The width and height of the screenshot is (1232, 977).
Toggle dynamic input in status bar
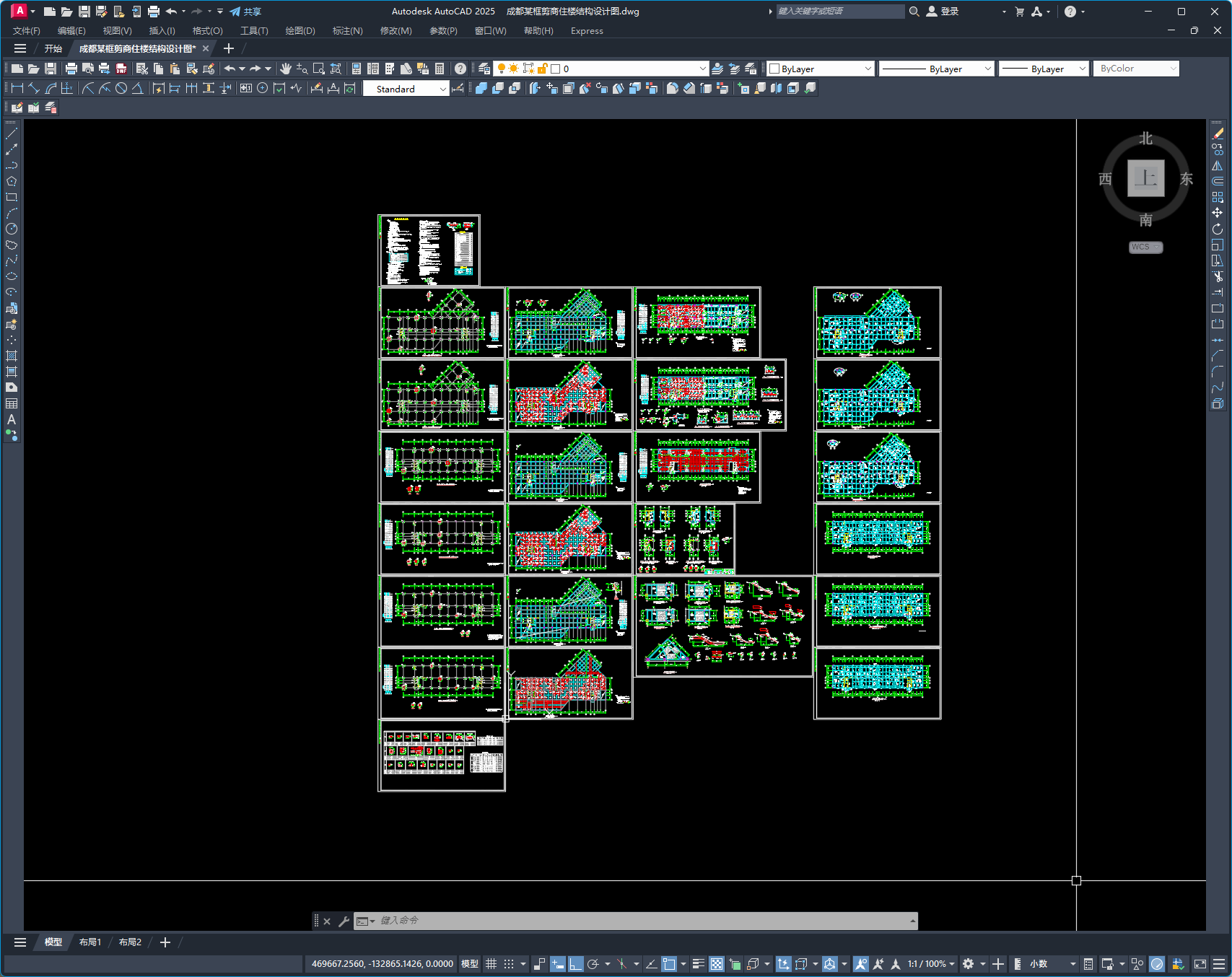557,964
